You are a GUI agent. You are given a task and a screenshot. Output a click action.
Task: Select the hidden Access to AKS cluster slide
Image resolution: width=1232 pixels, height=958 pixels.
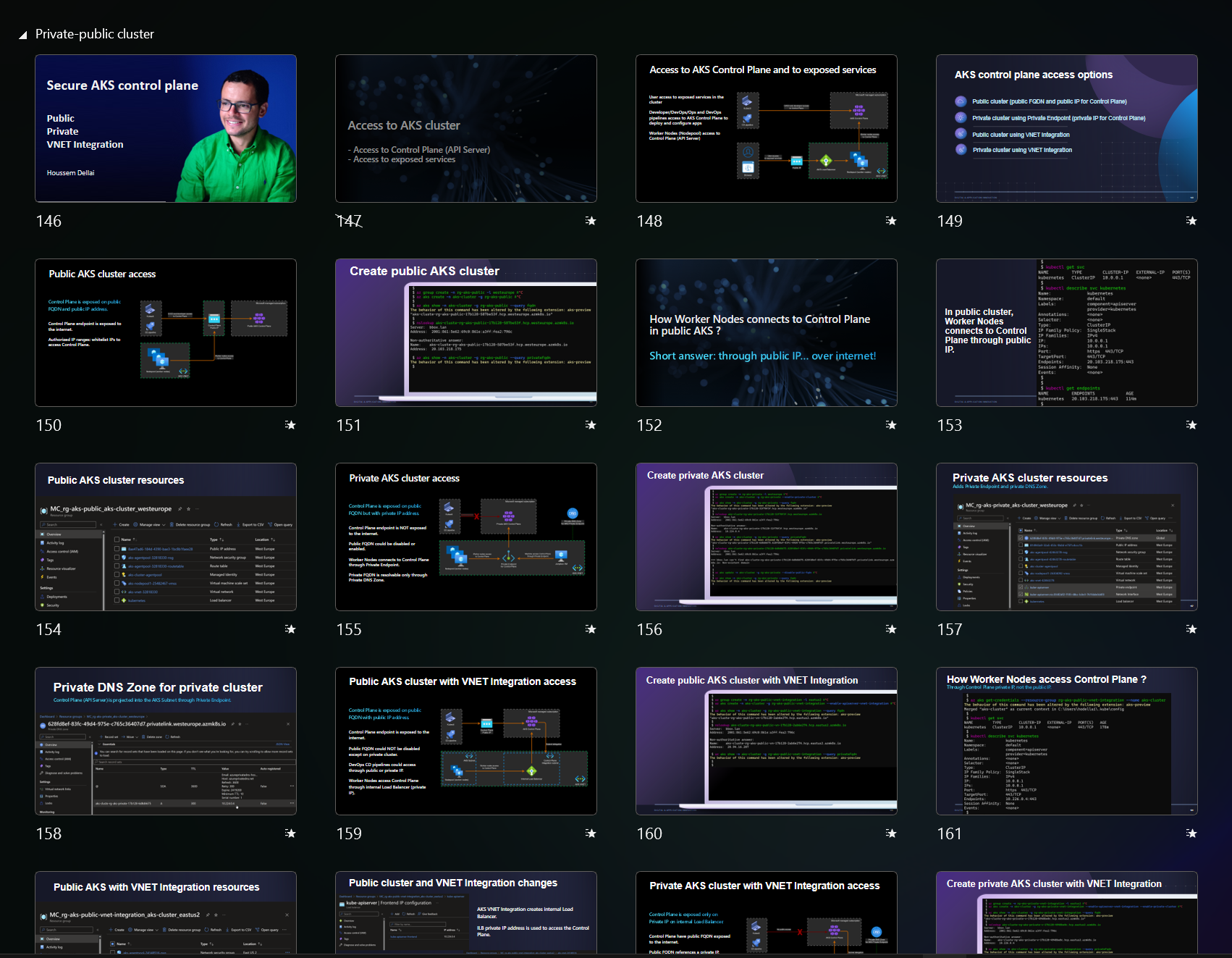(466, 128)
